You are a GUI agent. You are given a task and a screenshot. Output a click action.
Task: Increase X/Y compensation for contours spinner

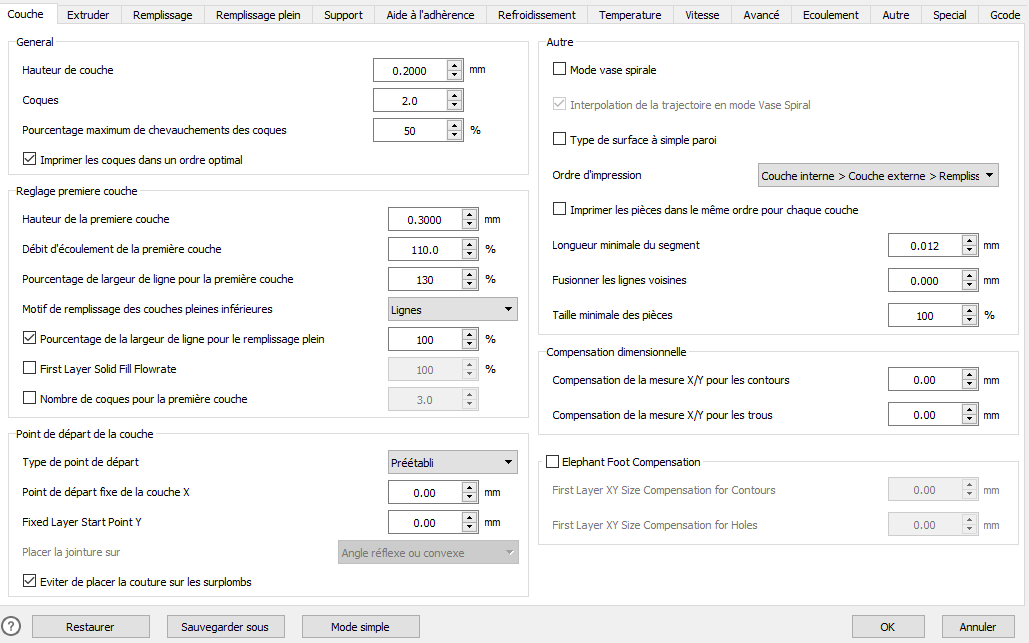point(969,375)
